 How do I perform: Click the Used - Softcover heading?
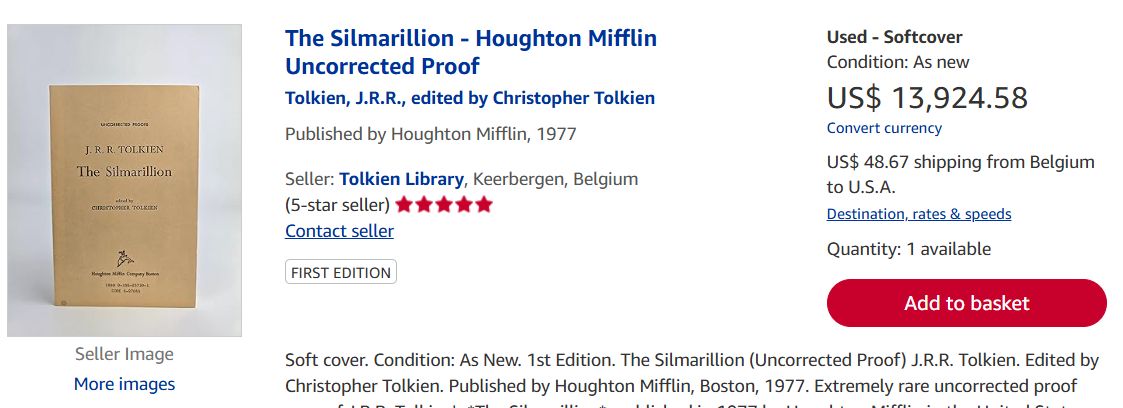894,38
